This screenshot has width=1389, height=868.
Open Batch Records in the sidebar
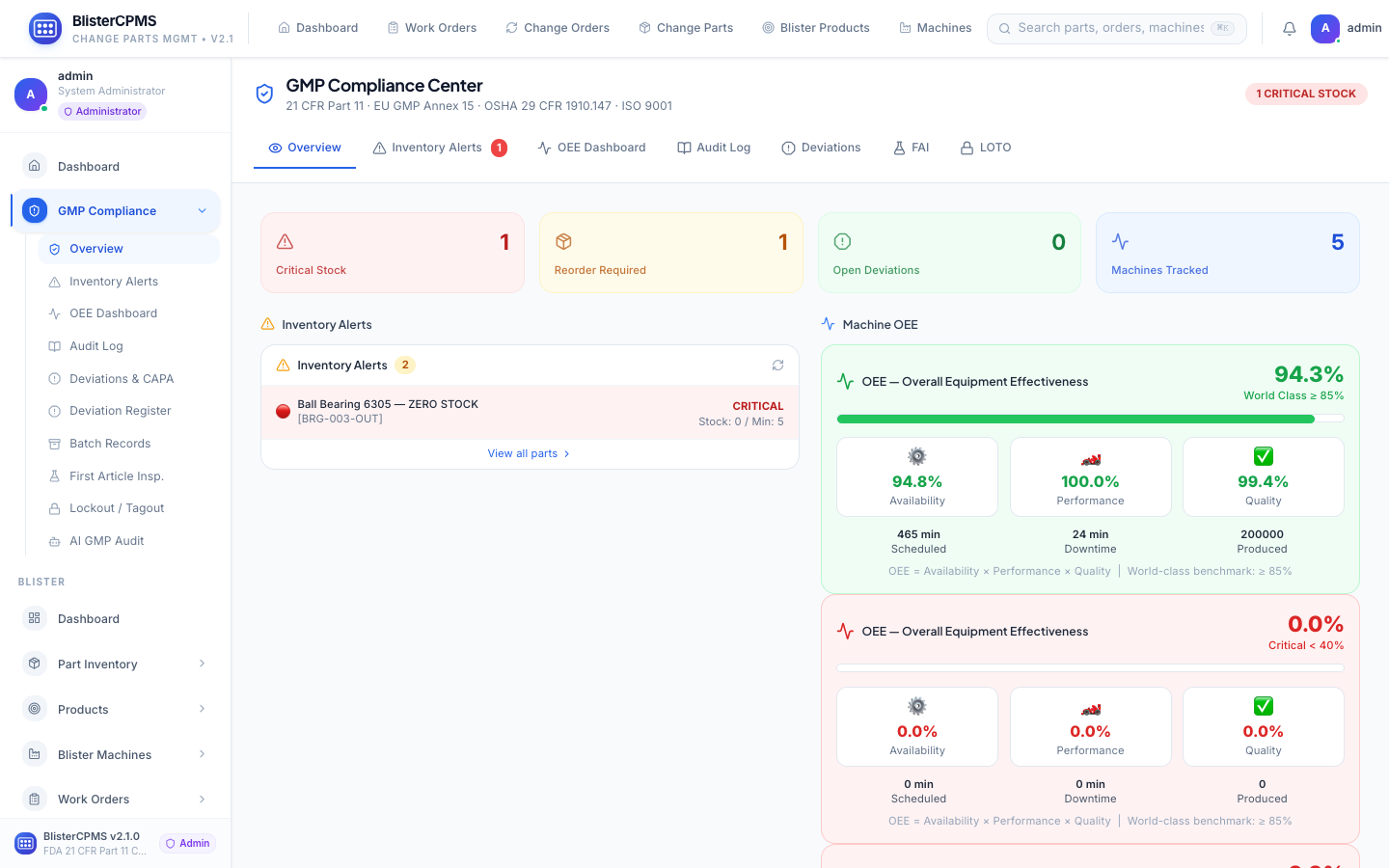pos(128,444)
